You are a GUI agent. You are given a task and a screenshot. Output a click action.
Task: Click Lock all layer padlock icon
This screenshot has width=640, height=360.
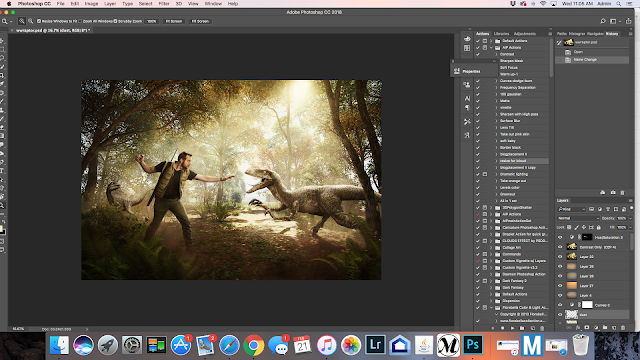(599, 227)
